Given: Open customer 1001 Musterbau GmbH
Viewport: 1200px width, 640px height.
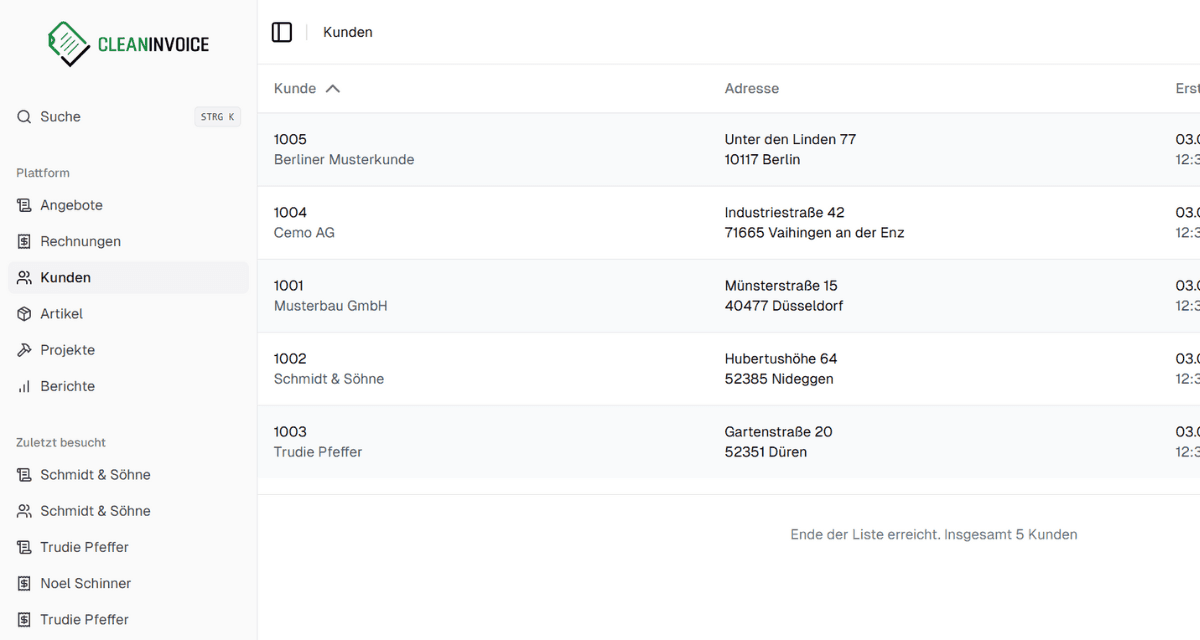Looking at the screenshot, I should click(x=729, y=295).
